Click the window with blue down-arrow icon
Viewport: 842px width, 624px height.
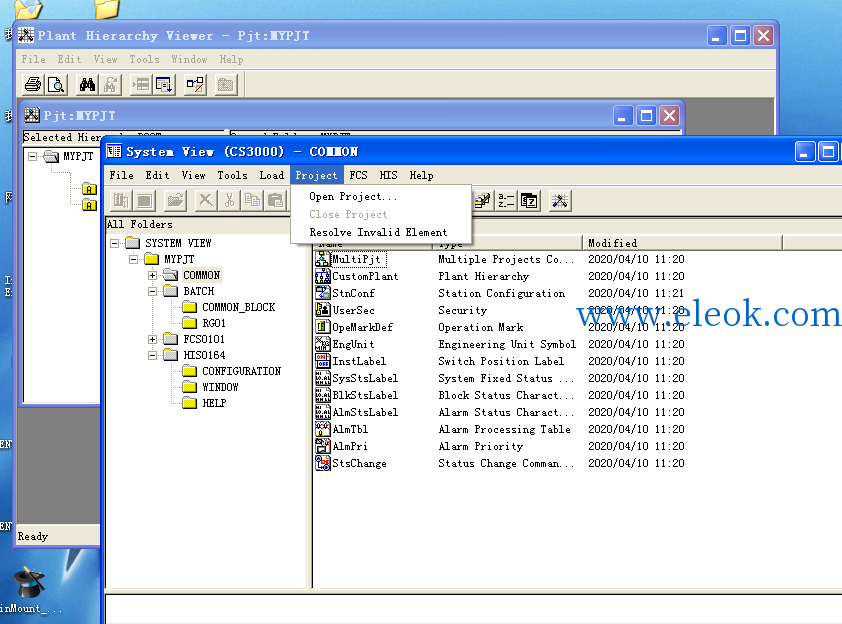(164, 84)
